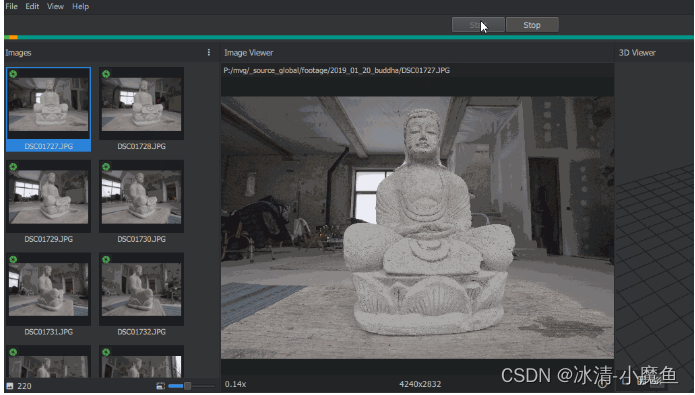
Task: Click the DSC01731.JPG file name label
Action: click(48, 332)
